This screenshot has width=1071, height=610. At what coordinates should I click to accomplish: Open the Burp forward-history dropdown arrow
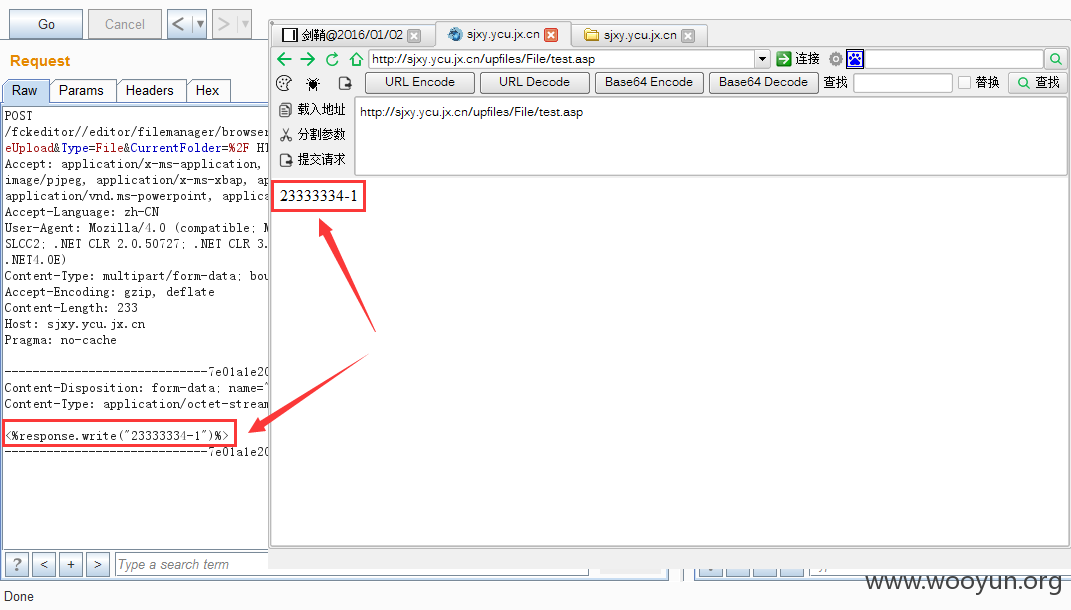tap(245, 25)
